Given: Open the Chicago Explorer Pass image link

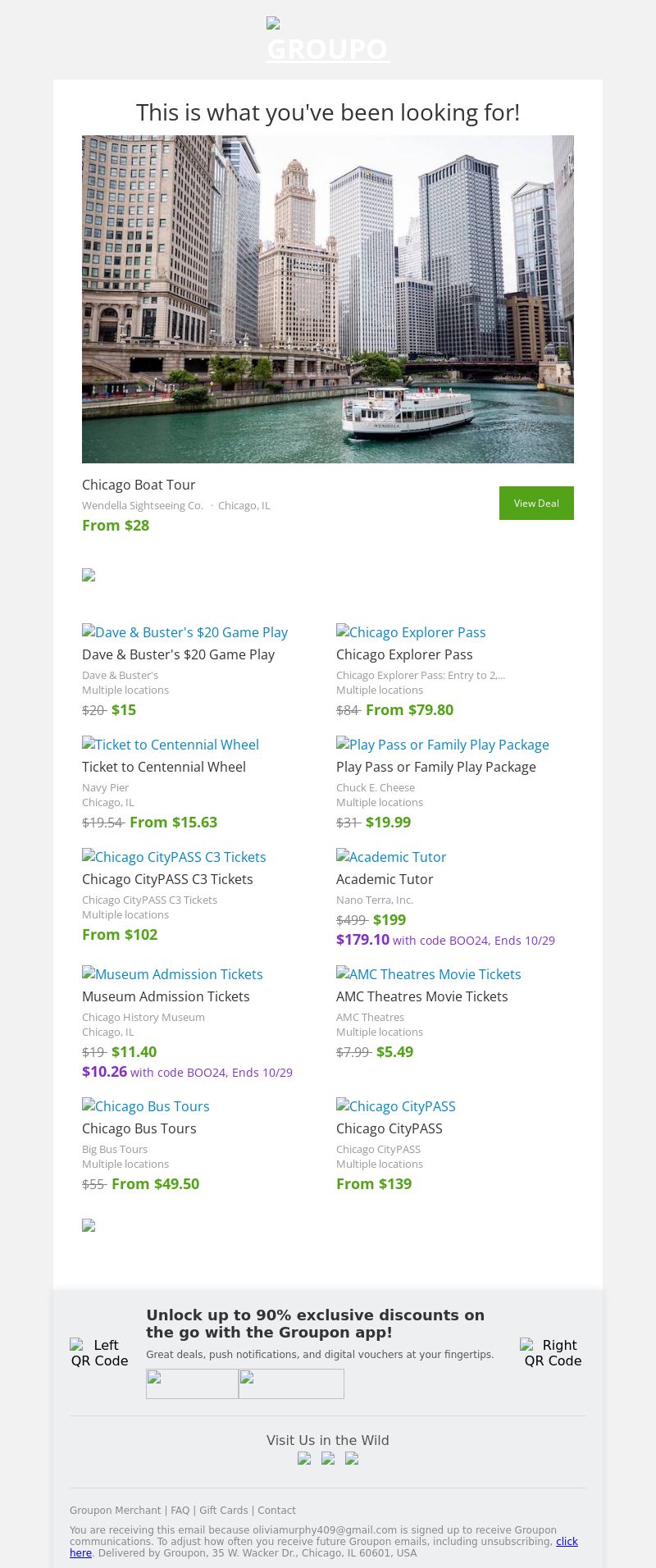Looking at the screenshot, I should coord(411,632).
